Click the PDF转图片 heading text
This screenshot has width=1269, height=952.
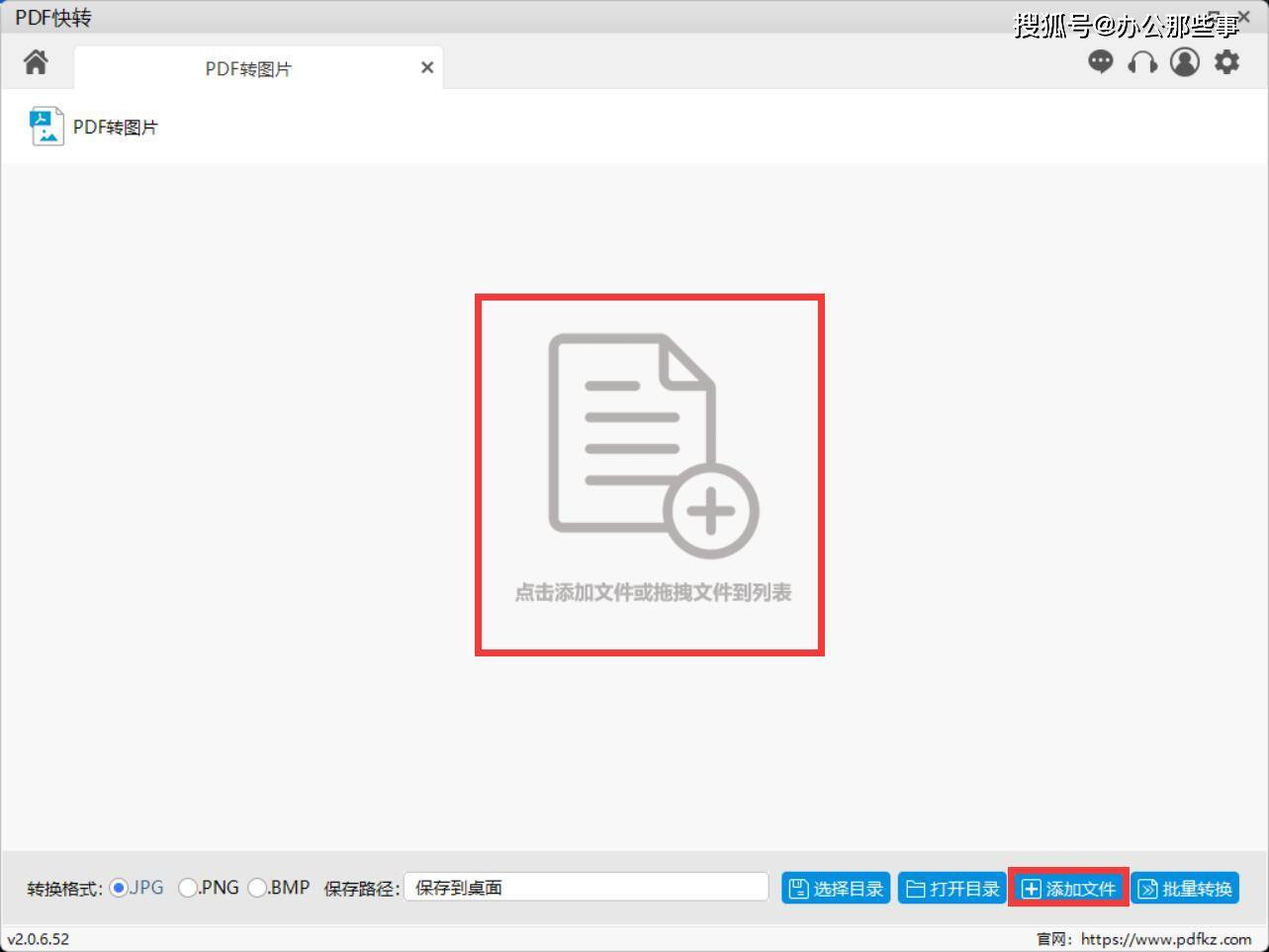[x=116, y=127]
